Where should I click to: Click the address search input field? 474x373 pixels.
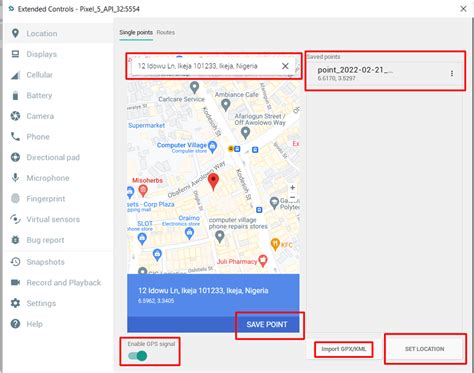pyautogui.click(x=213, y=66)
